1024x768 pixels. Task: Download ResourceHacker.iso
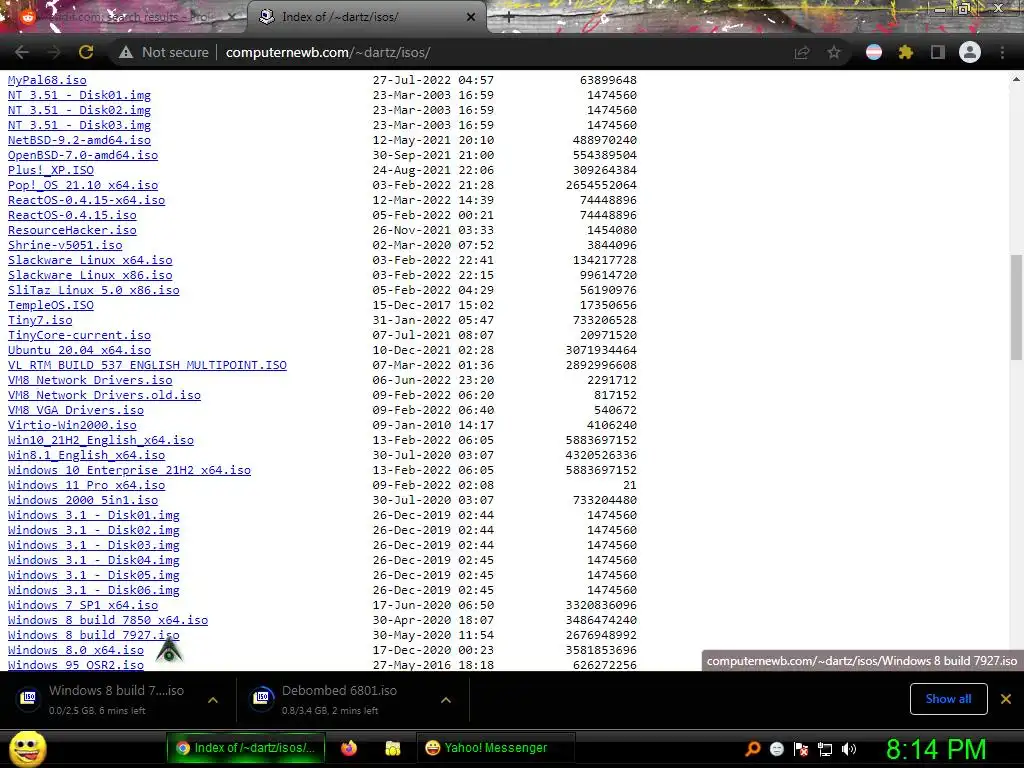point(72,231)
